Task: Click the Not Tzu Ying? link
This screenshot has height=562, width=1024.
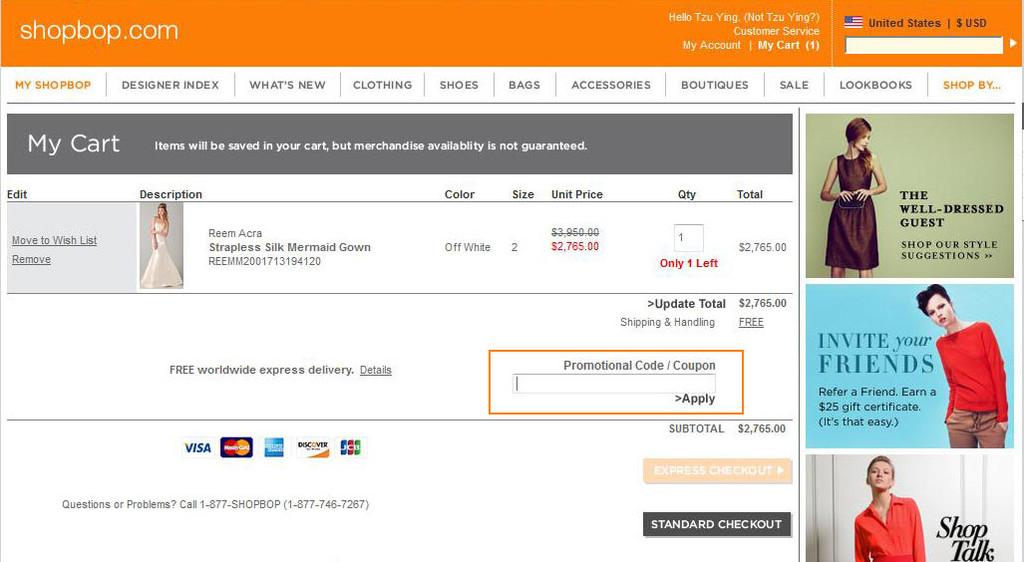Action: click(781, 18)
